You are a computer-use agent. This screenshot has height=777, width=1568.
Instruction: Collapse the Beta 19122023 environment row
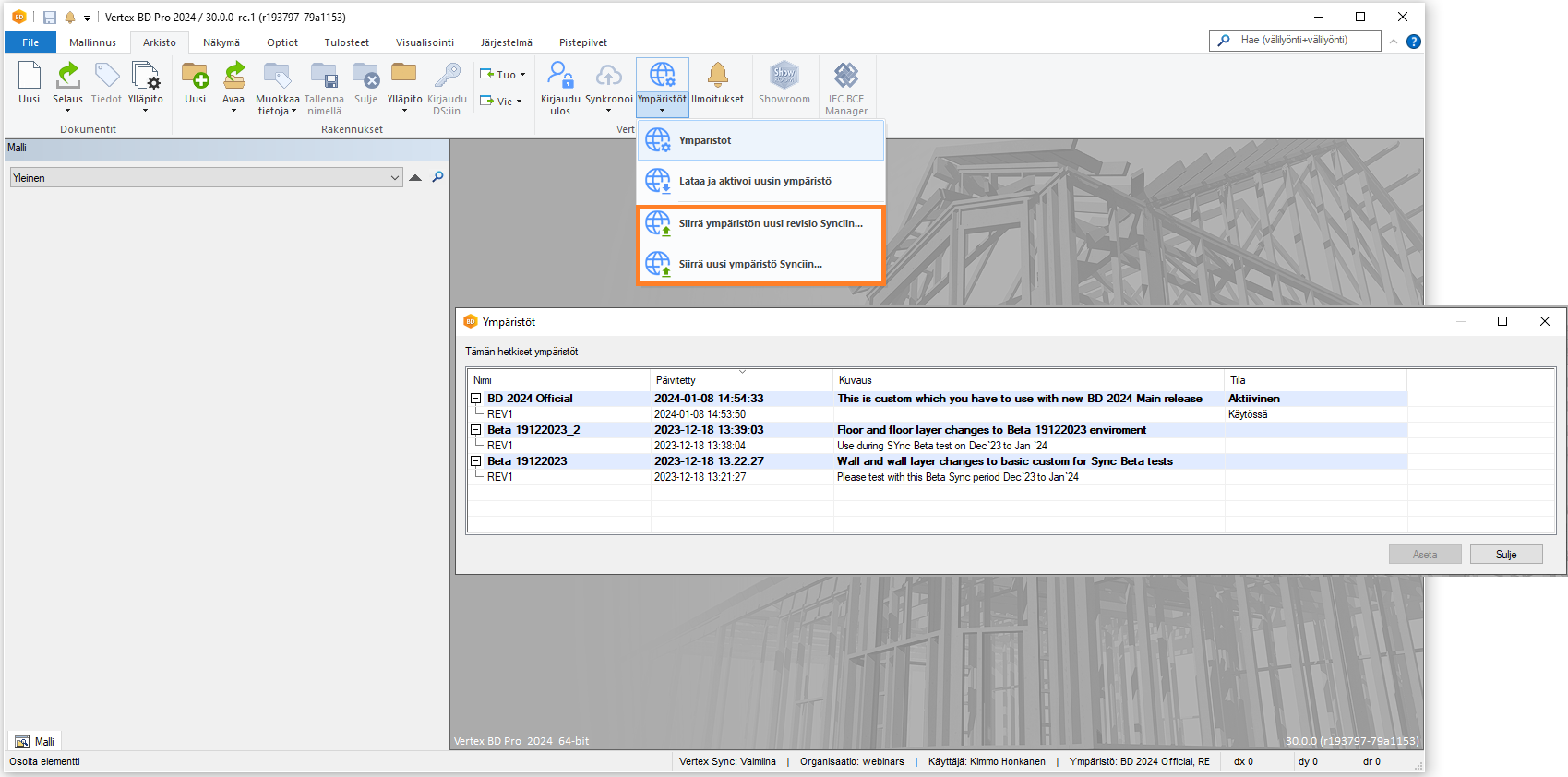476,461
